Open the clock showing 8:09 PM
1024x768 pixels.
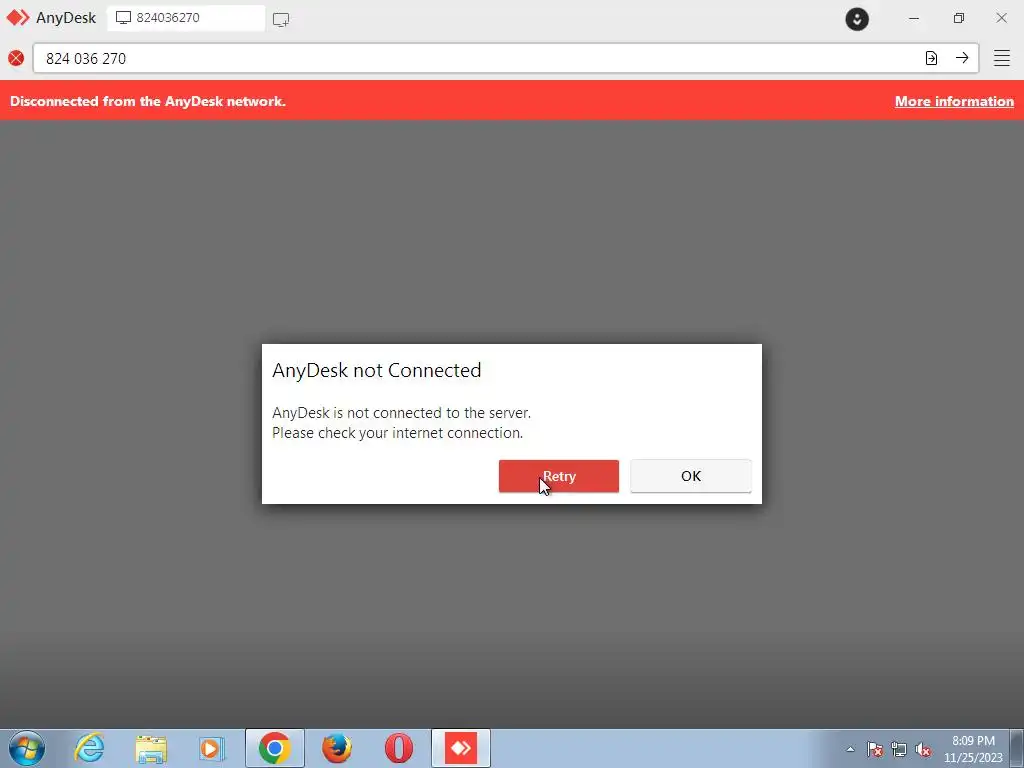pos(973,749)
